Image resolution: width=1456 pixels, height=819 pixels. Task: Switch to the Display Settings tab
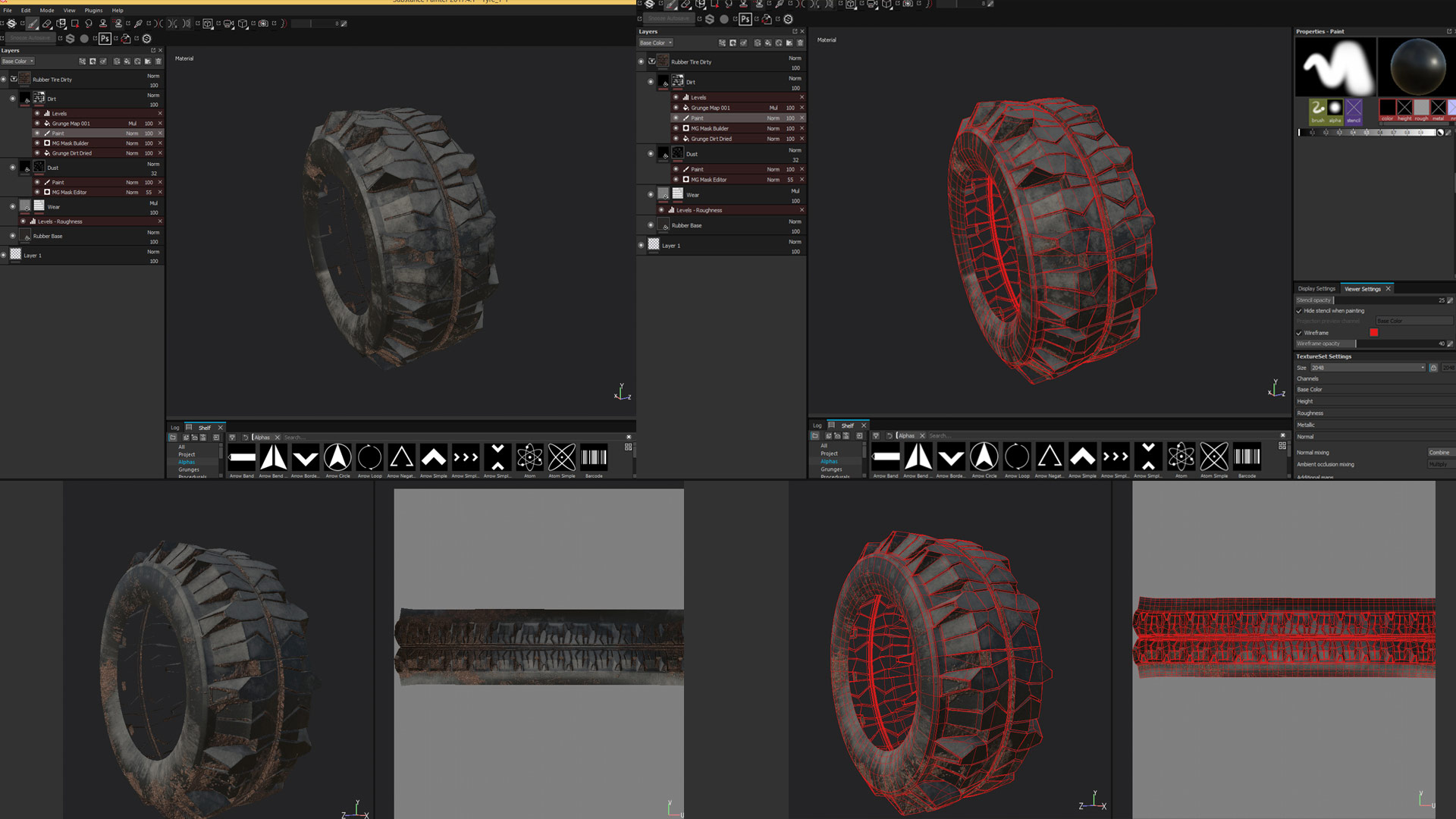[x=1316, y=289]
